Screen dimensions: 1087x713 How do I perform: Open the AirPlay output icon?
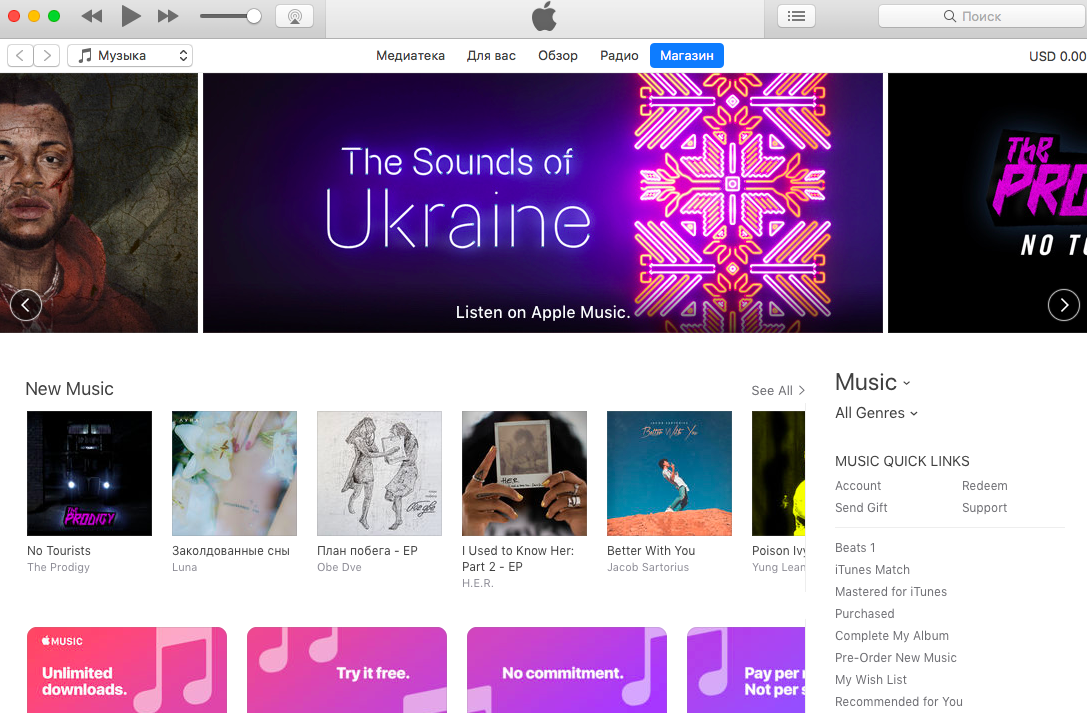295,16
